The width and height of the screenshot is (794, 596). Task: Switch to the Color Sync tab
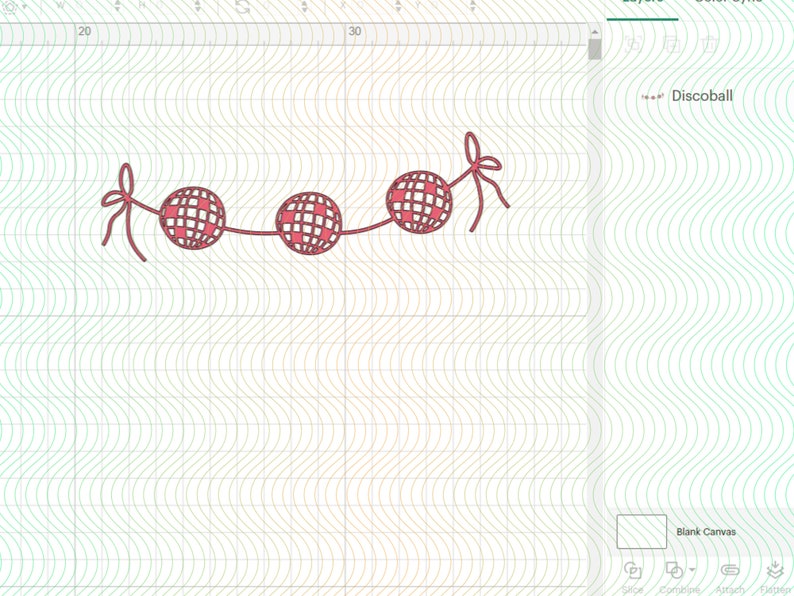[x=728, y=2]
